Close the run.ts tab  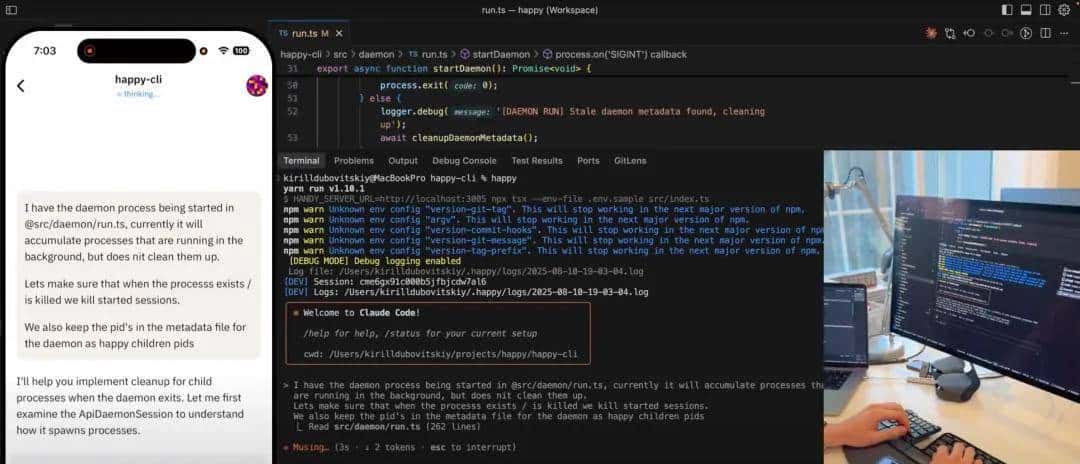(x=339, y=33)
